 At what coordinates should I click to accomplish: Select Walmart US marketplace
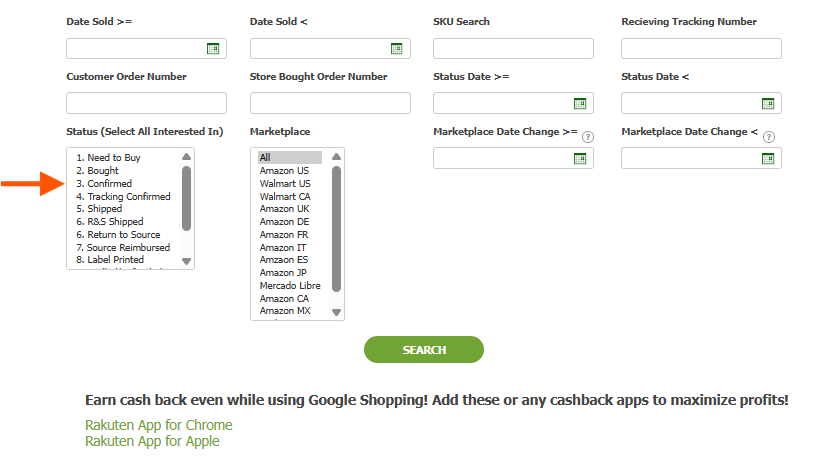click(285, 184)
